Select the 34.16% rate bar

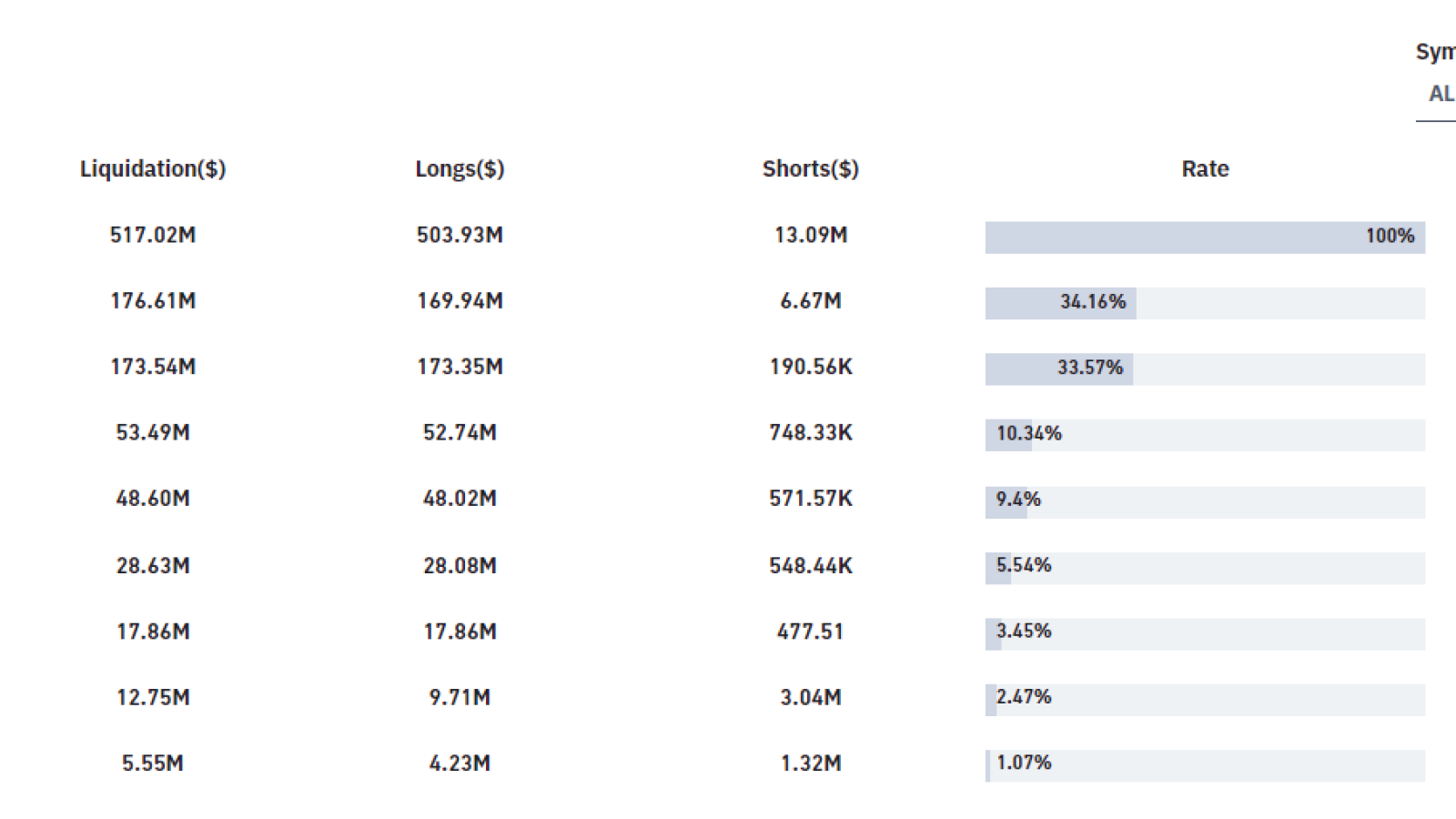coord(1205,303)
